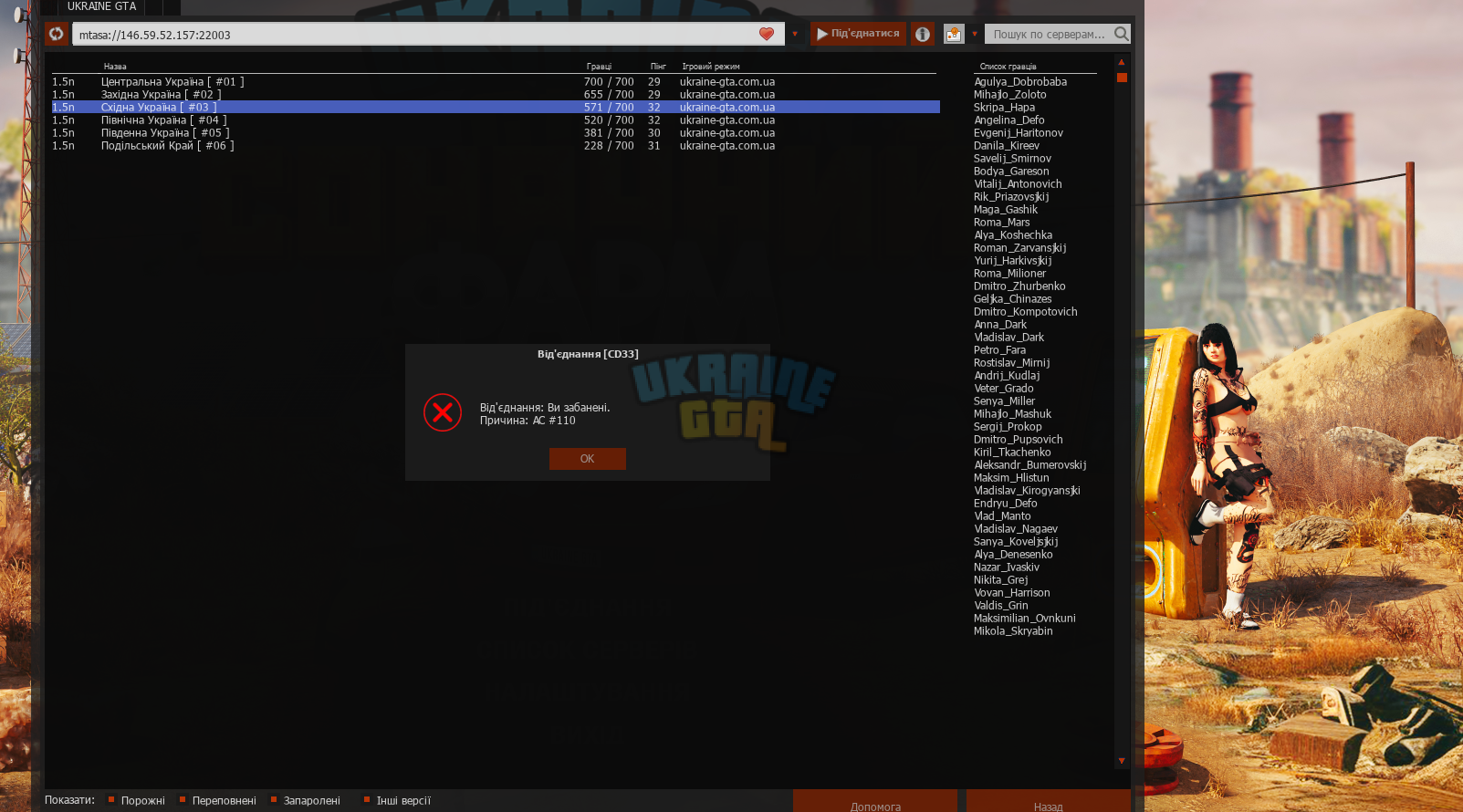Click player 'Agulya_Dobrobaba' in the list
This screenshot has width=1463, height=812.
point(1020,81)
